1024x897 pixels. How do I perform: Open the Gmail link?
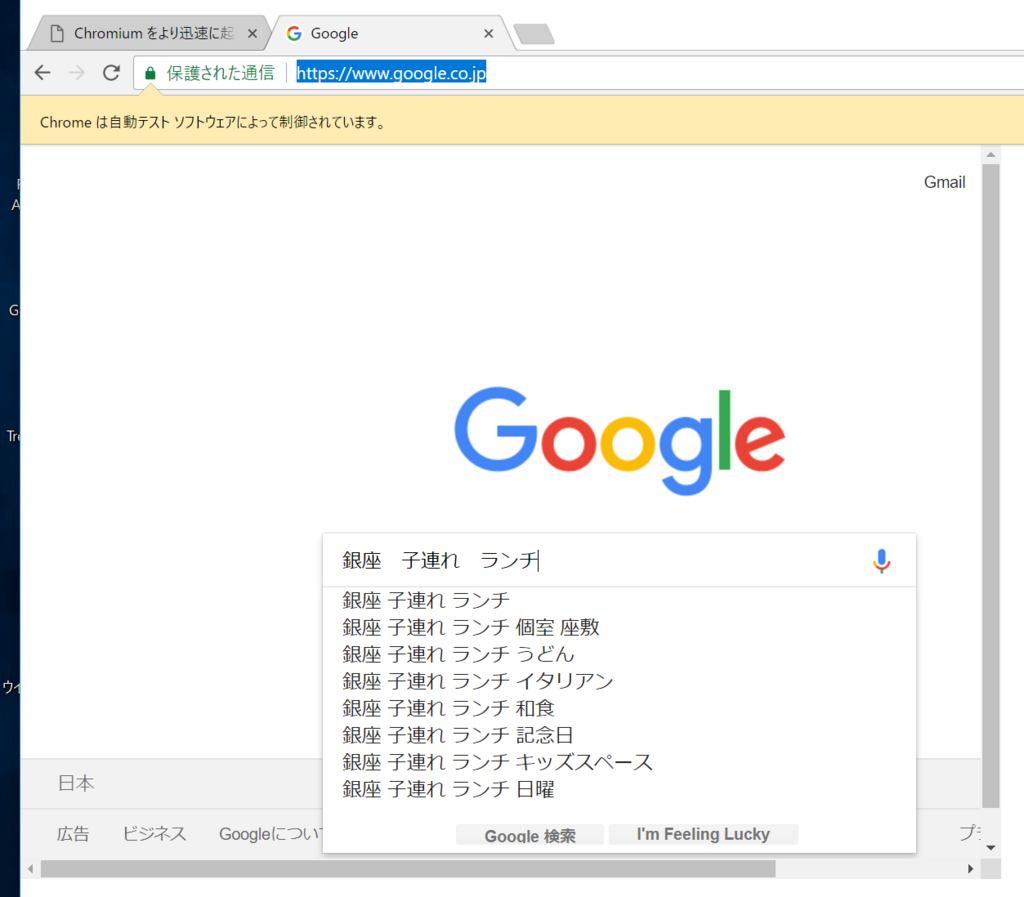click(x=944, y=182)
